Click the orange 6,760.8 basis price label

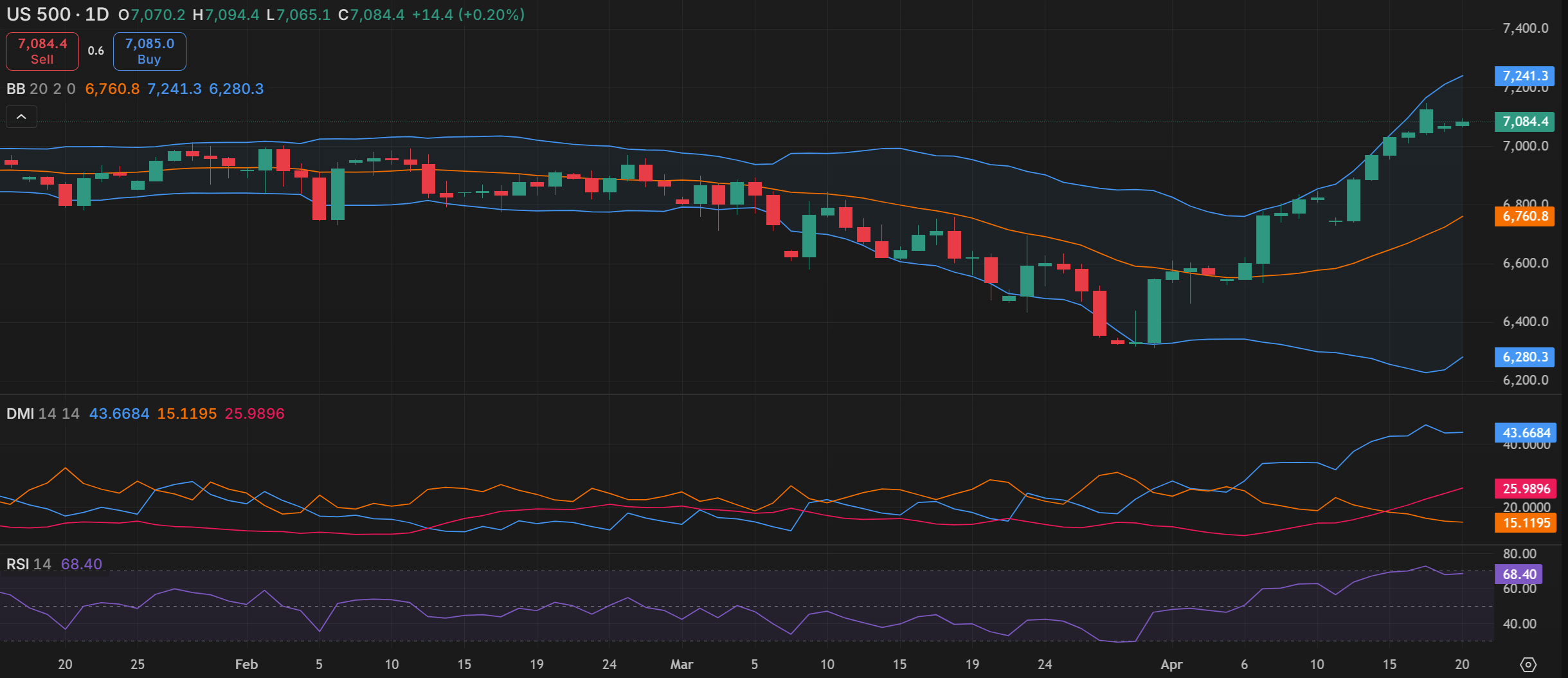[1525, 216]
